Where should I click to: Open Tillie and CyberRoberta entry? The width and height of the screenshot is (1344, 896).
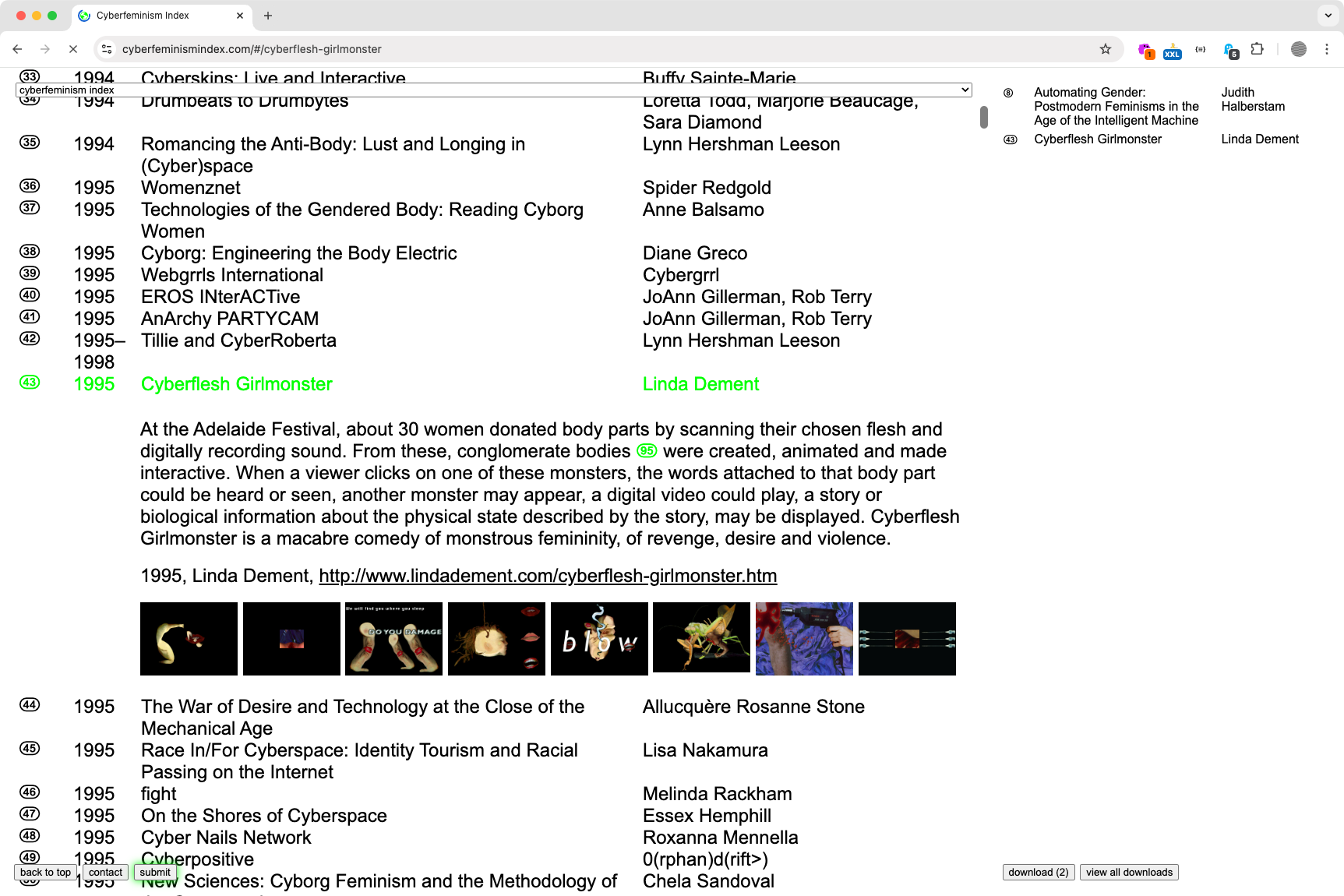(x=238, y=340)
